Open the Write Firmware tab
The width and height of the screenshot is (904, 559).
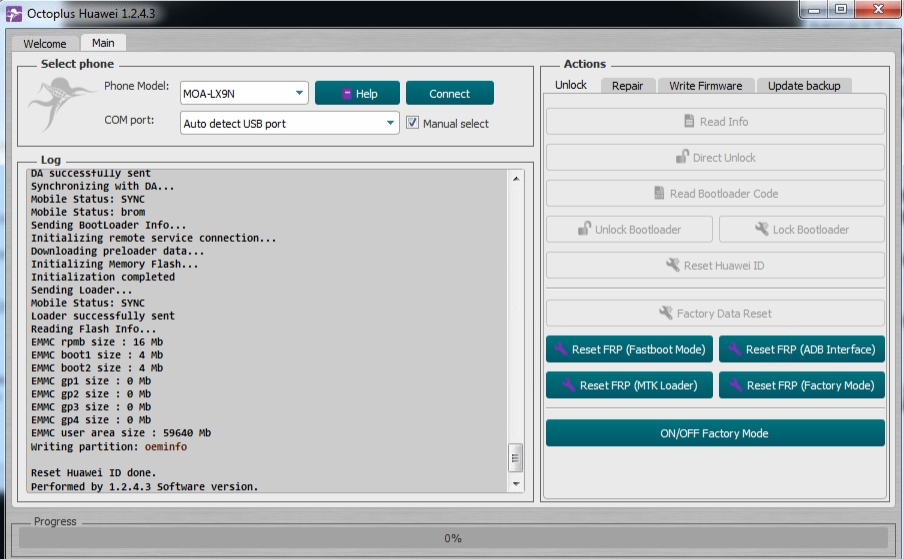point(706,86)
